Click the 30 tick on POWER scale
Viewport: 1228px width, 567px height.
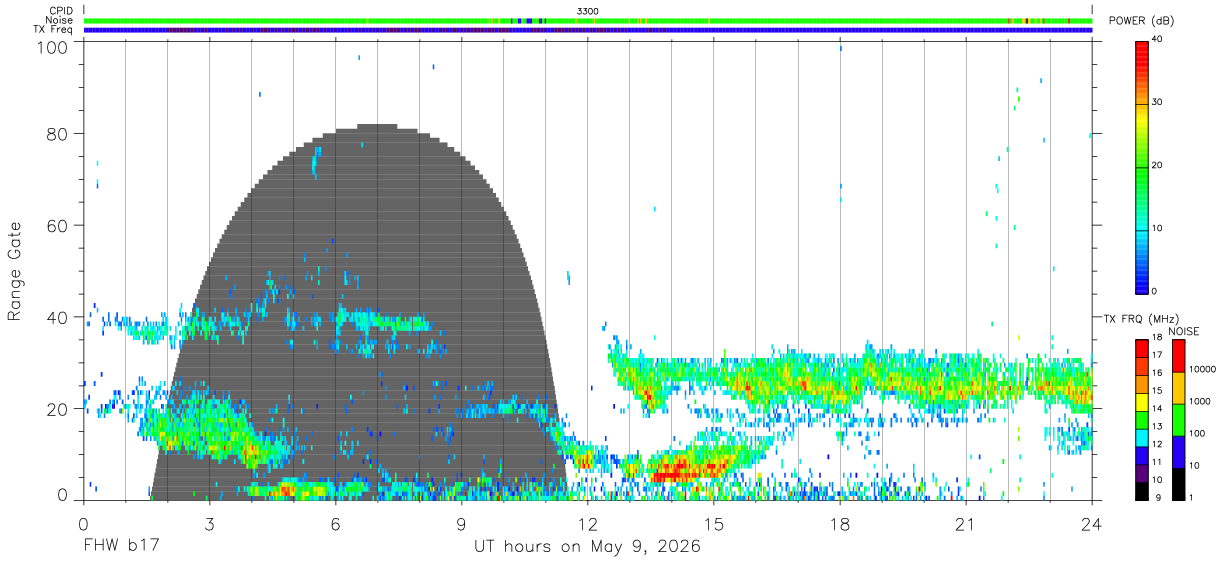pos(1158,102)
